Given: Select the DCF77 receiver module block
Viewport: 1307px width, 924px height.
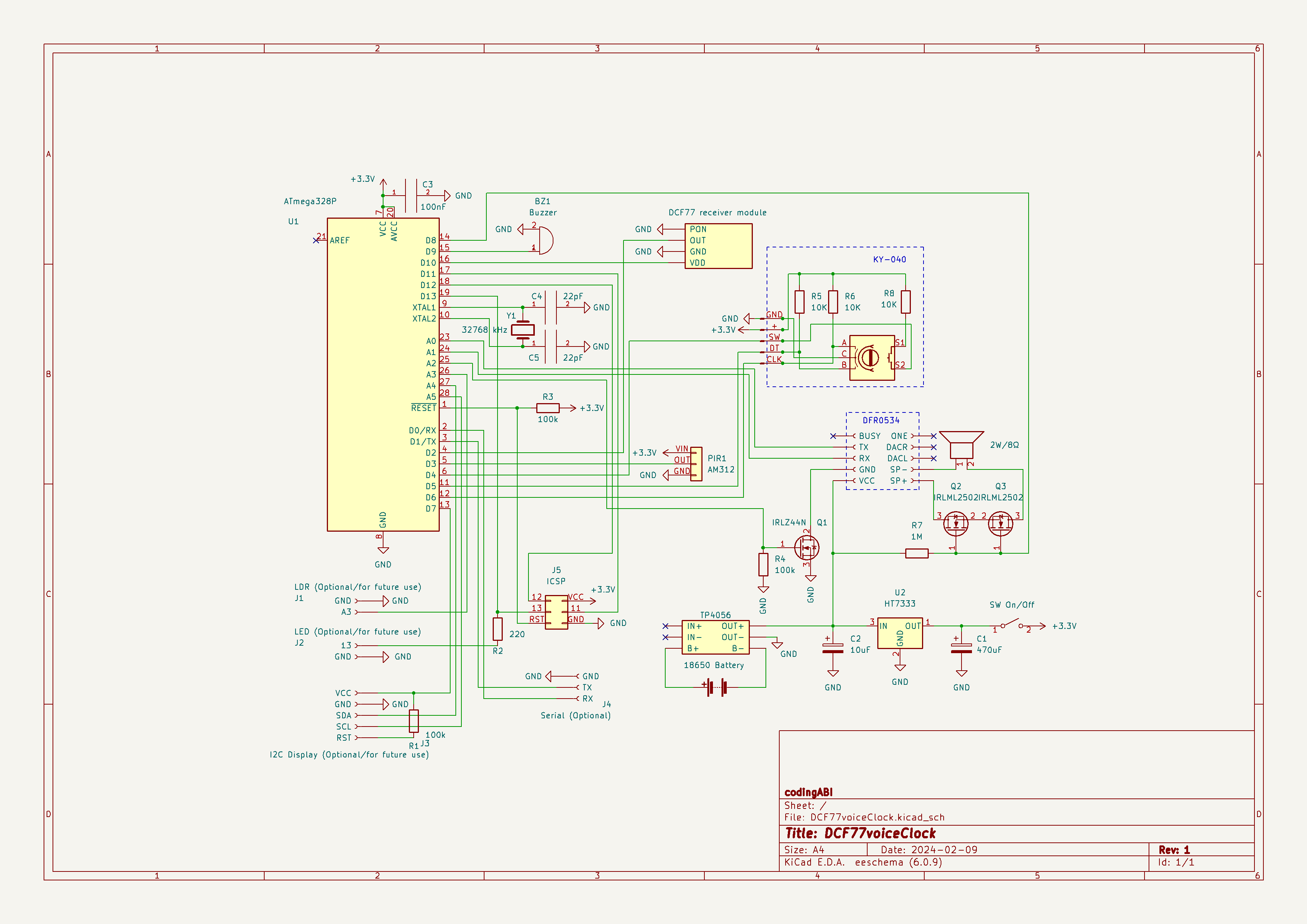Looking at the screenshot, I should 718,246.
